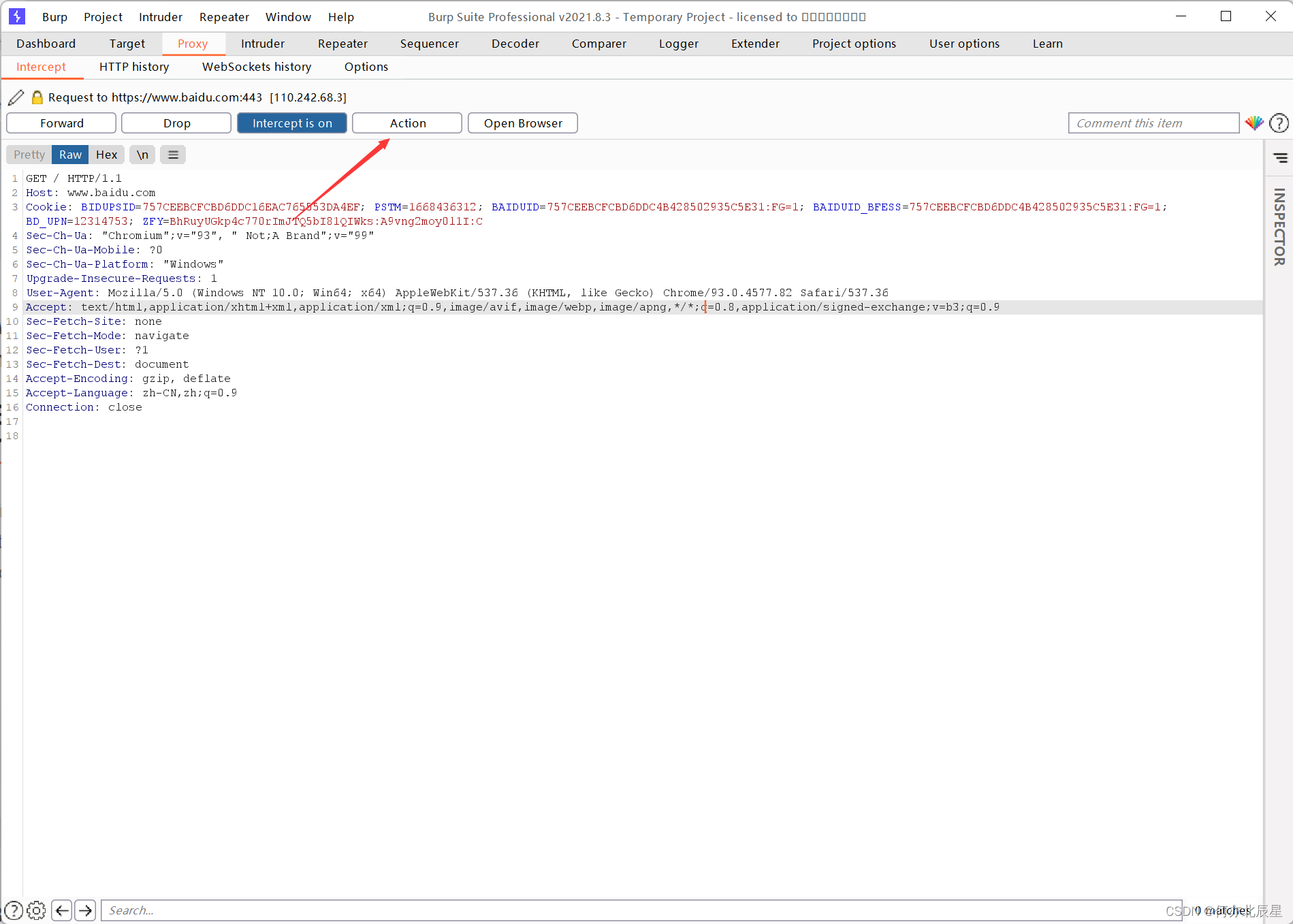The width and height of the screenshot is (1293, 924).
Task: Click the Forward button
Action: click(x=61, y=123)
